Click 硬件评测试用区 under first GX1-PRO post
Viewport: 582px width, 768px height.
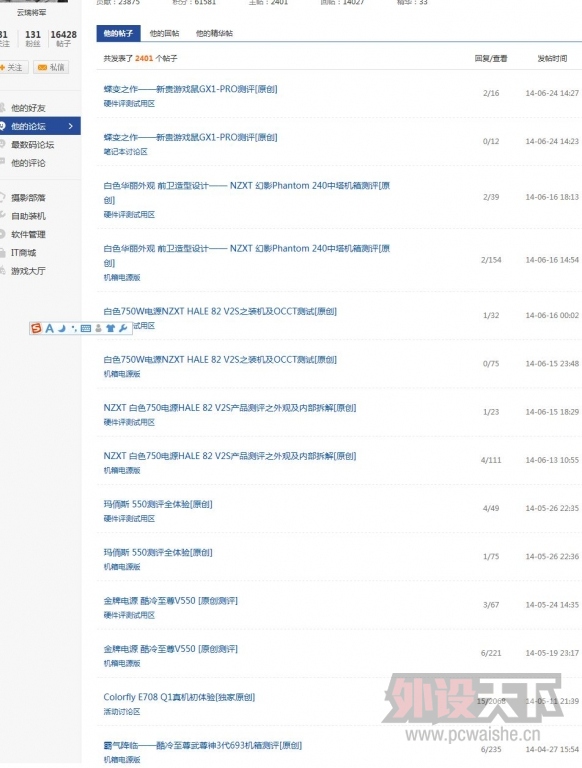pyautogui.click(x=129, y=104)
